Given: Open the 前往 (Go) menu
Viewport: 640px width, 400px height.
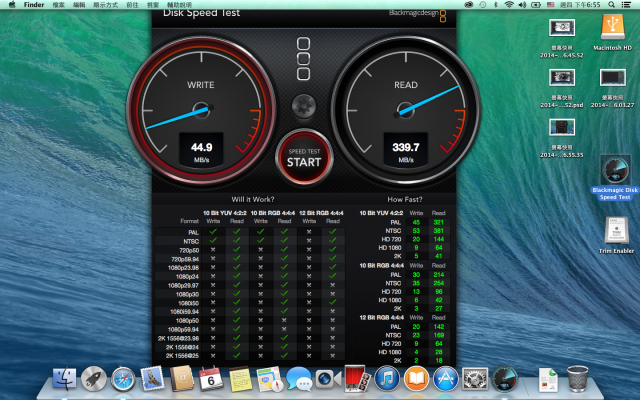Looking at the screenshot, I should pos(132,5).
